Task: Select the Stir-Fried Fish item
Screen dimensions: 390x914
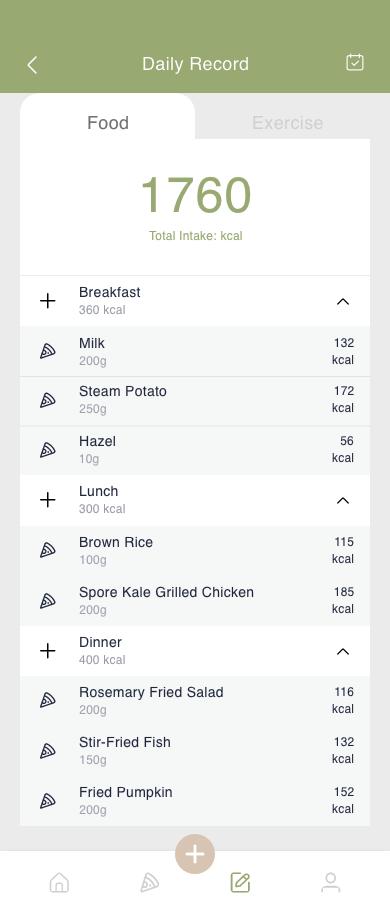Action: point(195,750)
